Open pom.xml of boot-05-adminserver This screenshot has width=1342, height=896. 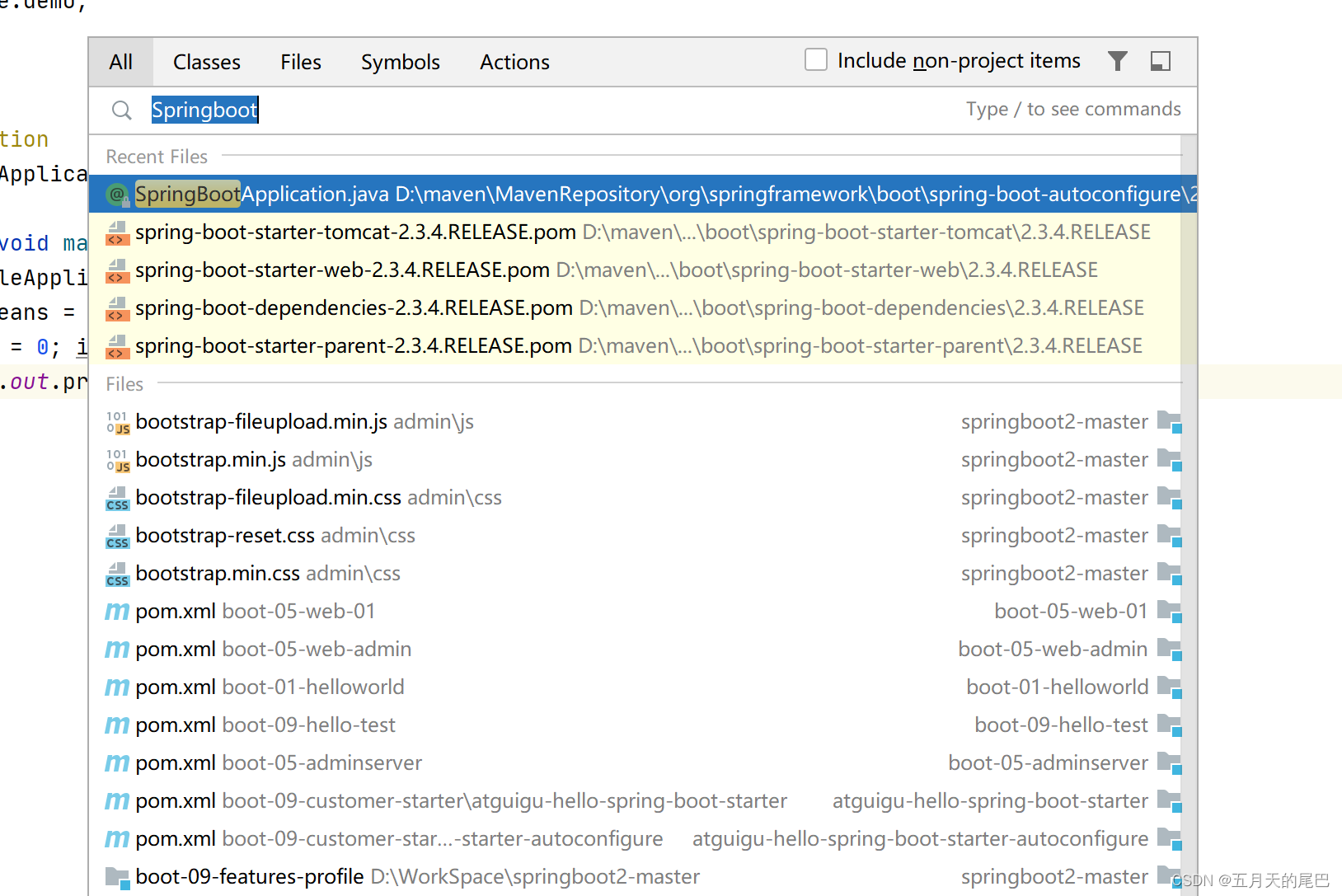tap(634, 762)
